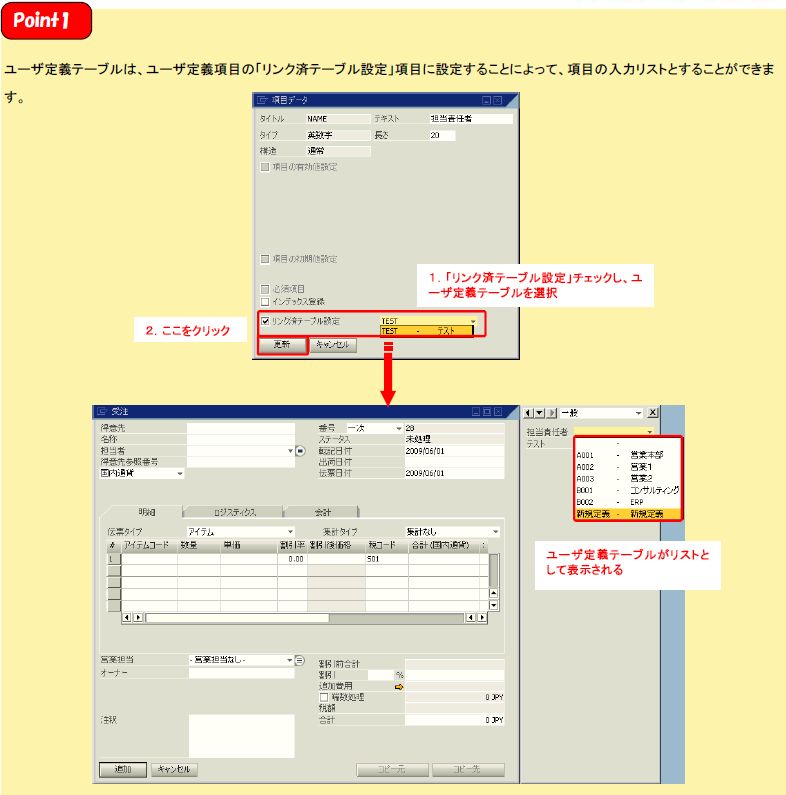
Task: Maximize the 受注 window
Action: [487, 412]
